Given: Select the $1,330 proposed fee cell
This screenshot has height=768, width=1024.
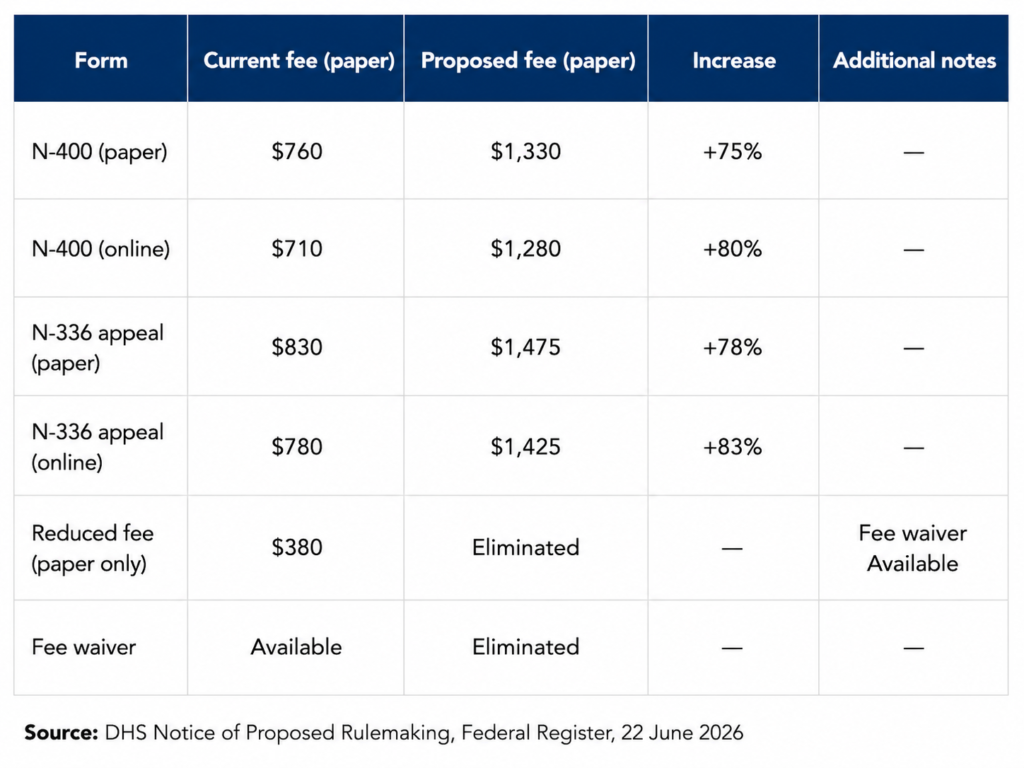Looking at the screenshot, I should pos(526,152).
